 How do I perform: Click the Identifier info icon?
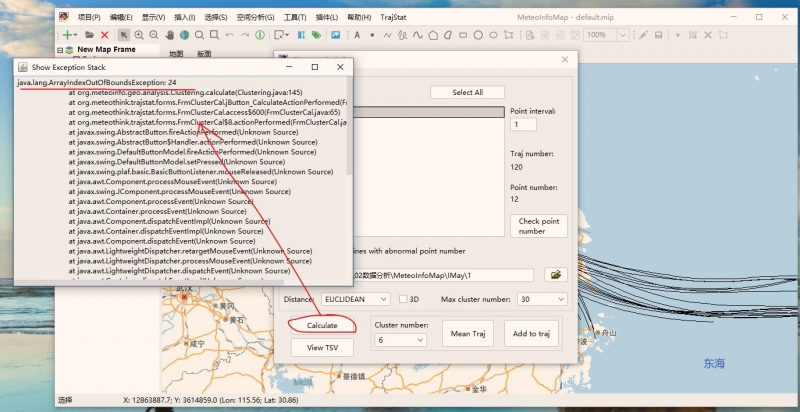(x=260, y=35)
